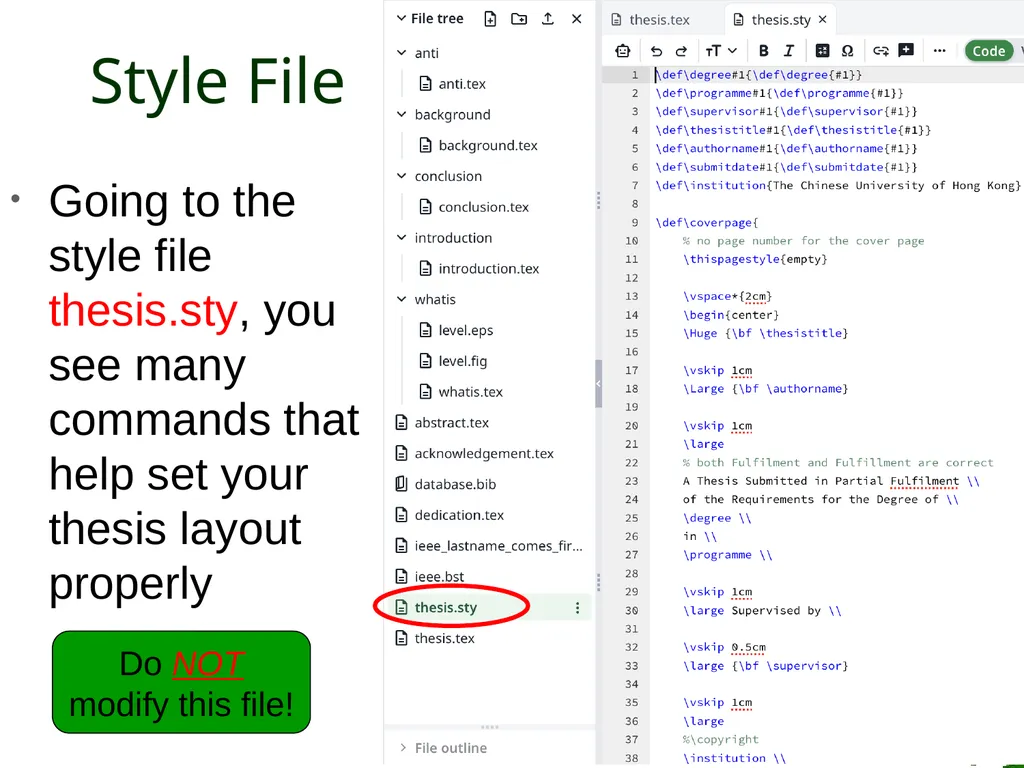Open conclusion.tex file
This screenshot has width=1024, height=768.
483,207
